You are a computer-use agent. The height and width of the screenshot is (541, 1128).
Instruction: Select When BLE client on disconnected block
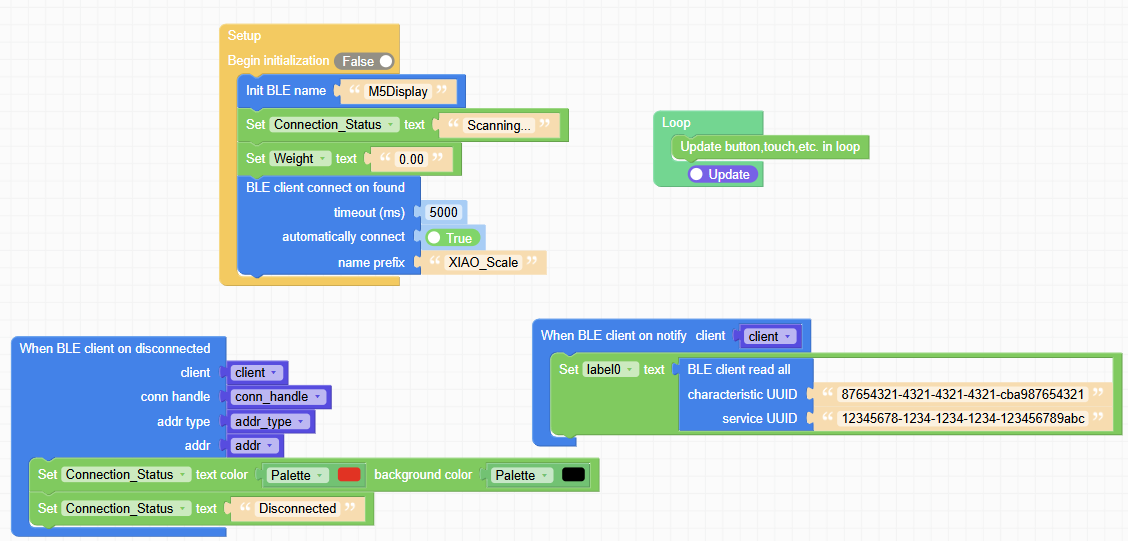[x=114, y=348]
